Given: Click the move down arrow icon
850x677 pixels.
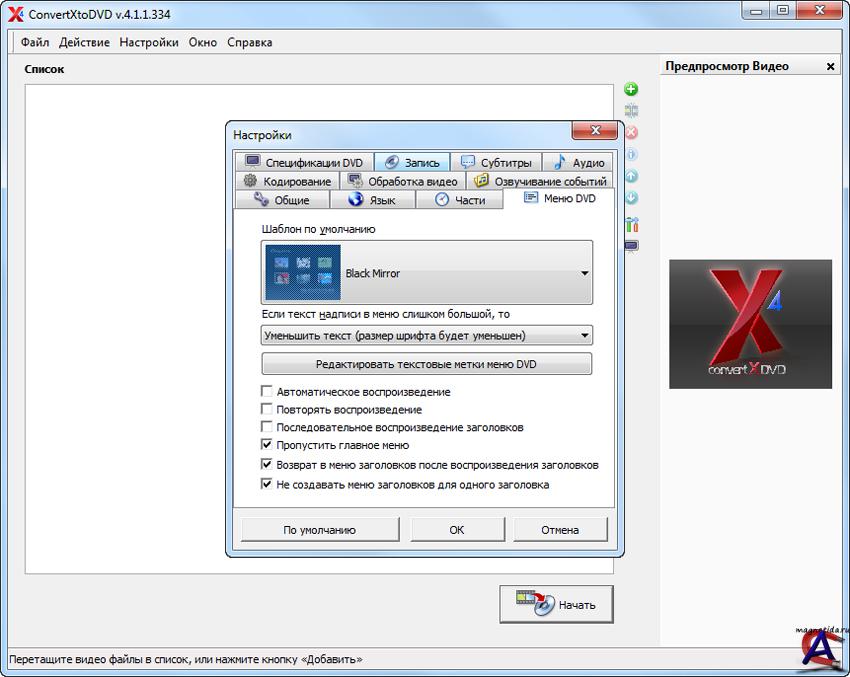Looking at the screenshot, I should (631, 198).
